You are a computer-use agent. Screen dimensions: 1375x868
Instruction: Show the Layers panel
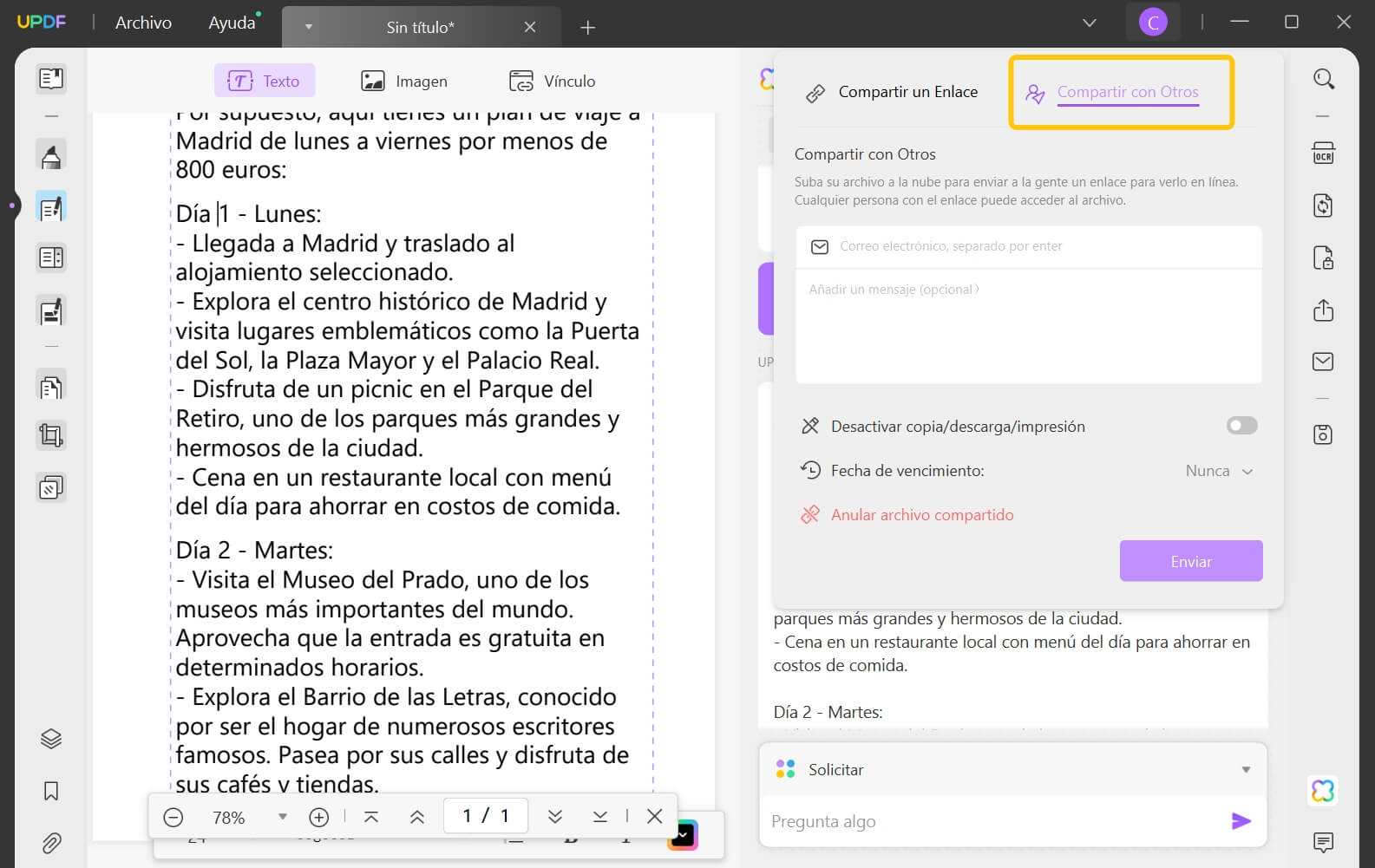(x=51, y=739)
